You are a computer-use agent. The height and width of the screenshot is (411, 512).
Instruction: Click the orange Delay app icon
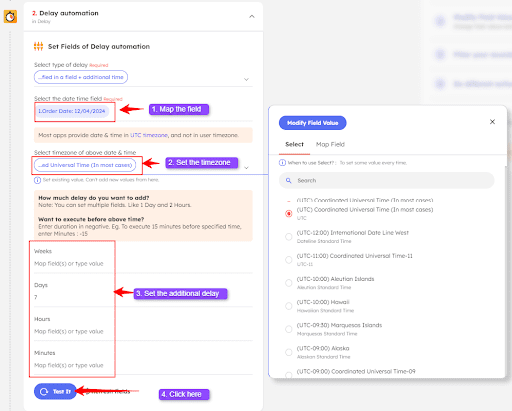click(x=10, y=16)
